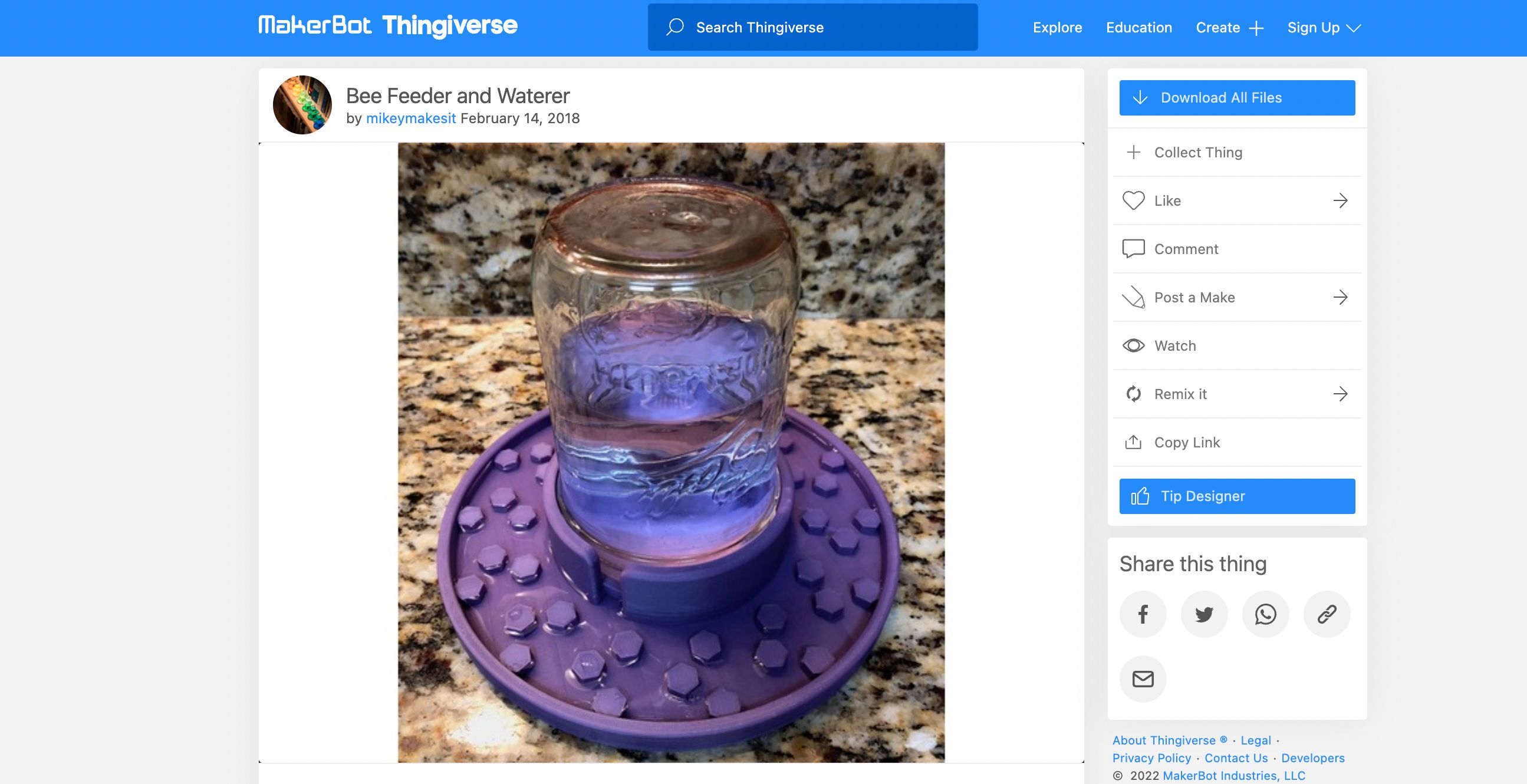This screenshot has width=1527, height=784.
Task: Click the Like arrow expander
Action: [x=1342, y=199]
